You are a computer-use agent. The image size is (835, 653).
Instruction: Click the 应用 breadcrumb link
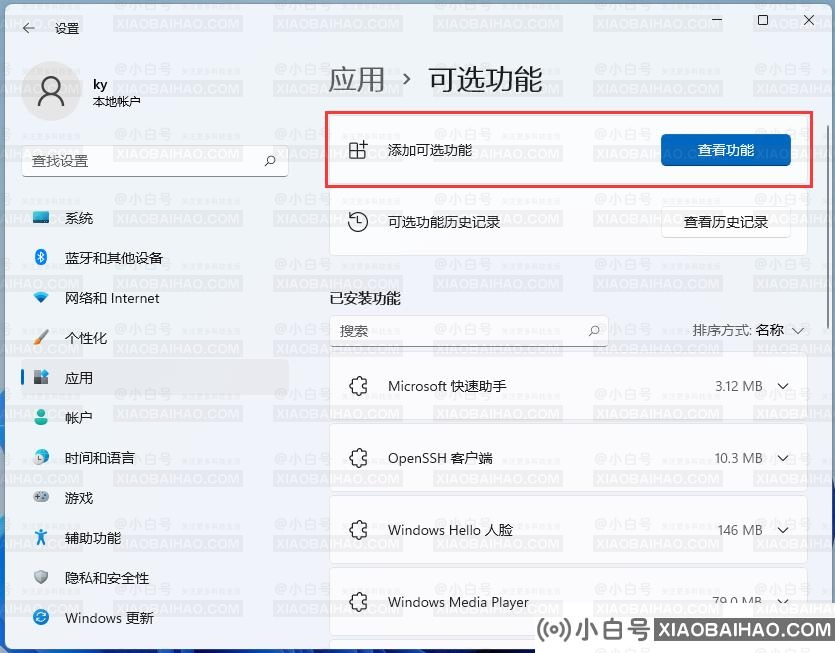click(x=356, y=80)
